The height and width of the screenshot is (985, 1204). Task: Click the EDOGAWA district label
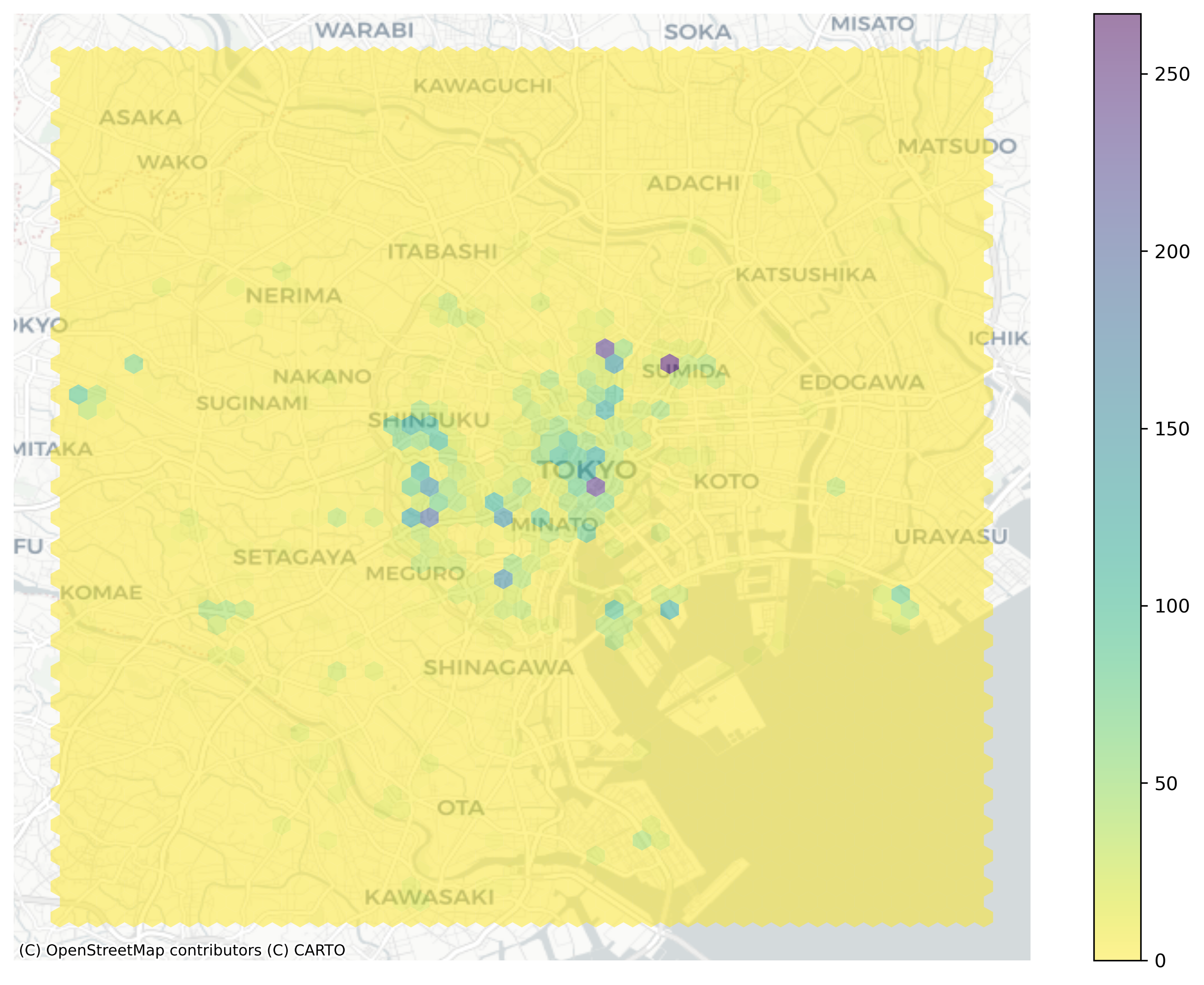point(862,383)
